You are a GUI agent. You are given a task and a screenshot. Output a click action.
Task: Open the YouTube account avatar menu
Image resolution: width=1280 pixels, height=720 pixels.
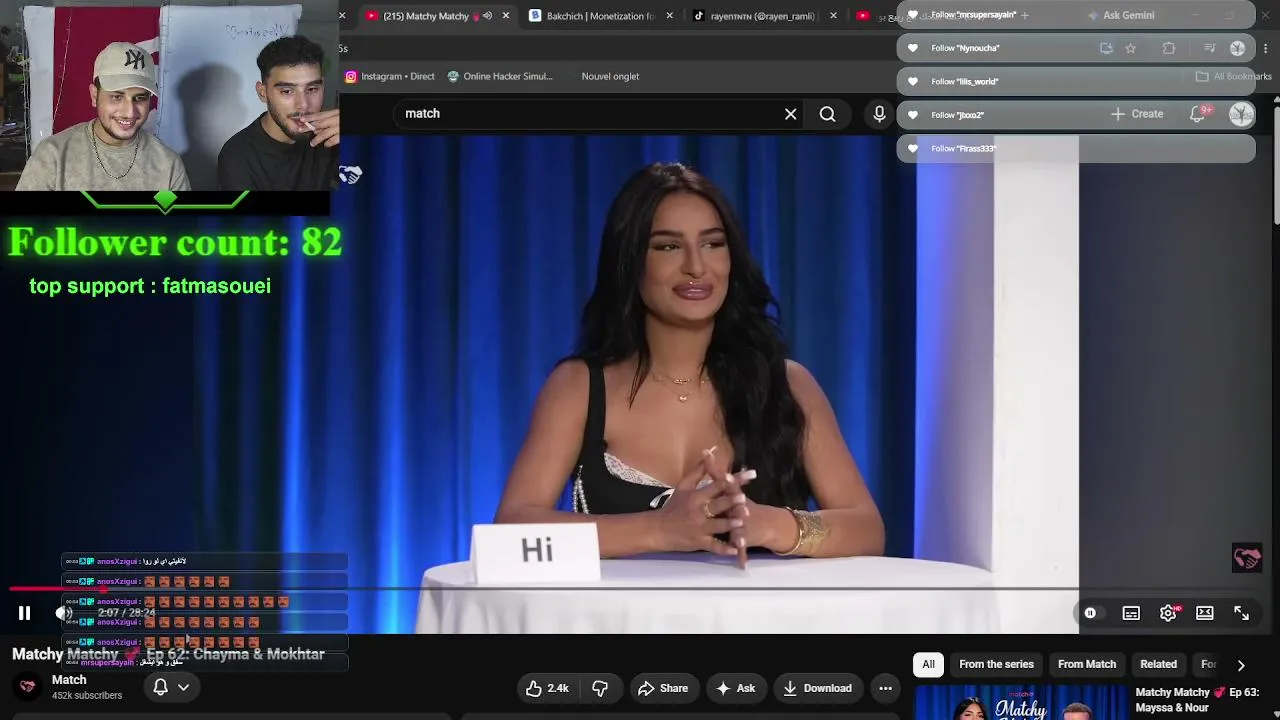1241,114
